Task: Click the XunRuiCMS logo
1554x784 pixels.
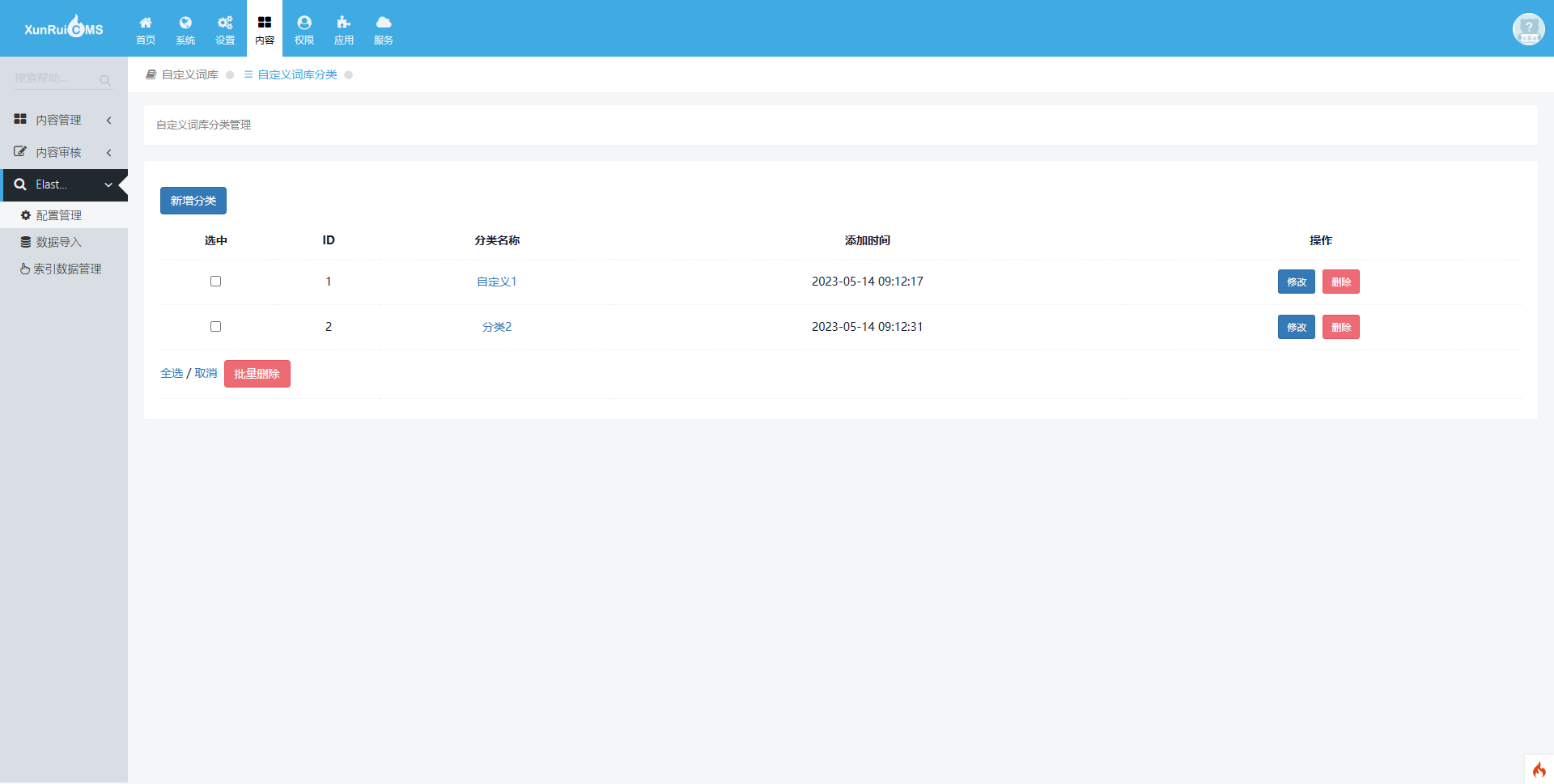Action: [64, 28]
